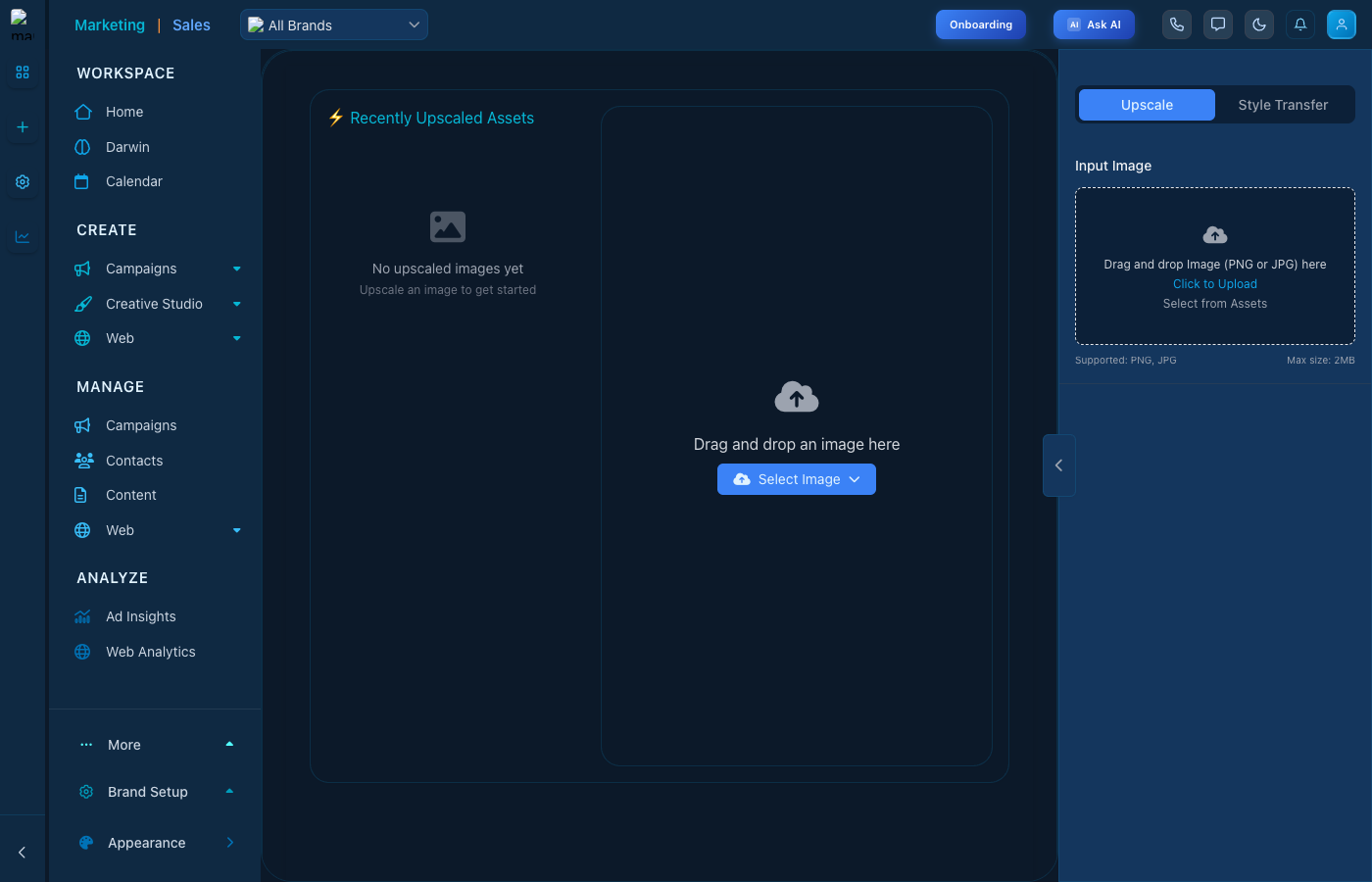The width and height of the screenshot is (1372, 882).
Task: Click the grid apps icon in left rail
Action: (x=23, y=73)
